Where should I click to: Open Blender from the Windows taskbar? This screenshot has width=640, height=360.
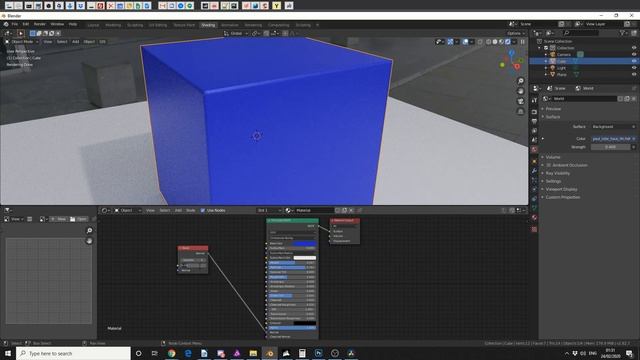[270, 353]
